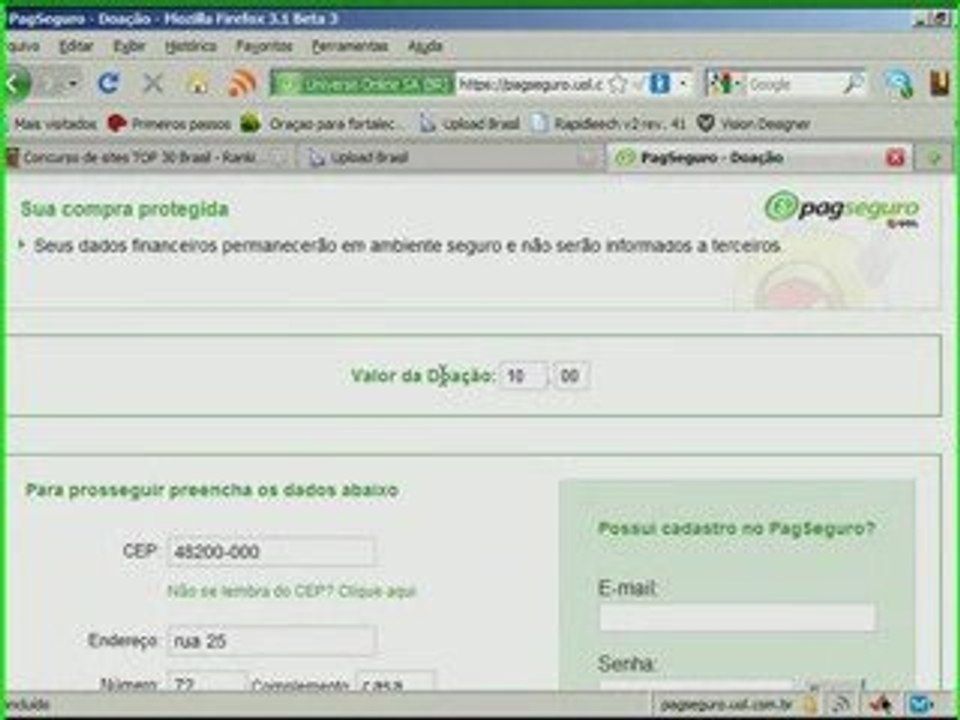Image resolution: width=960 pixels, height=720 pixels.
Task: Open the Favoritos menu
Action: (x=264, y=47)
